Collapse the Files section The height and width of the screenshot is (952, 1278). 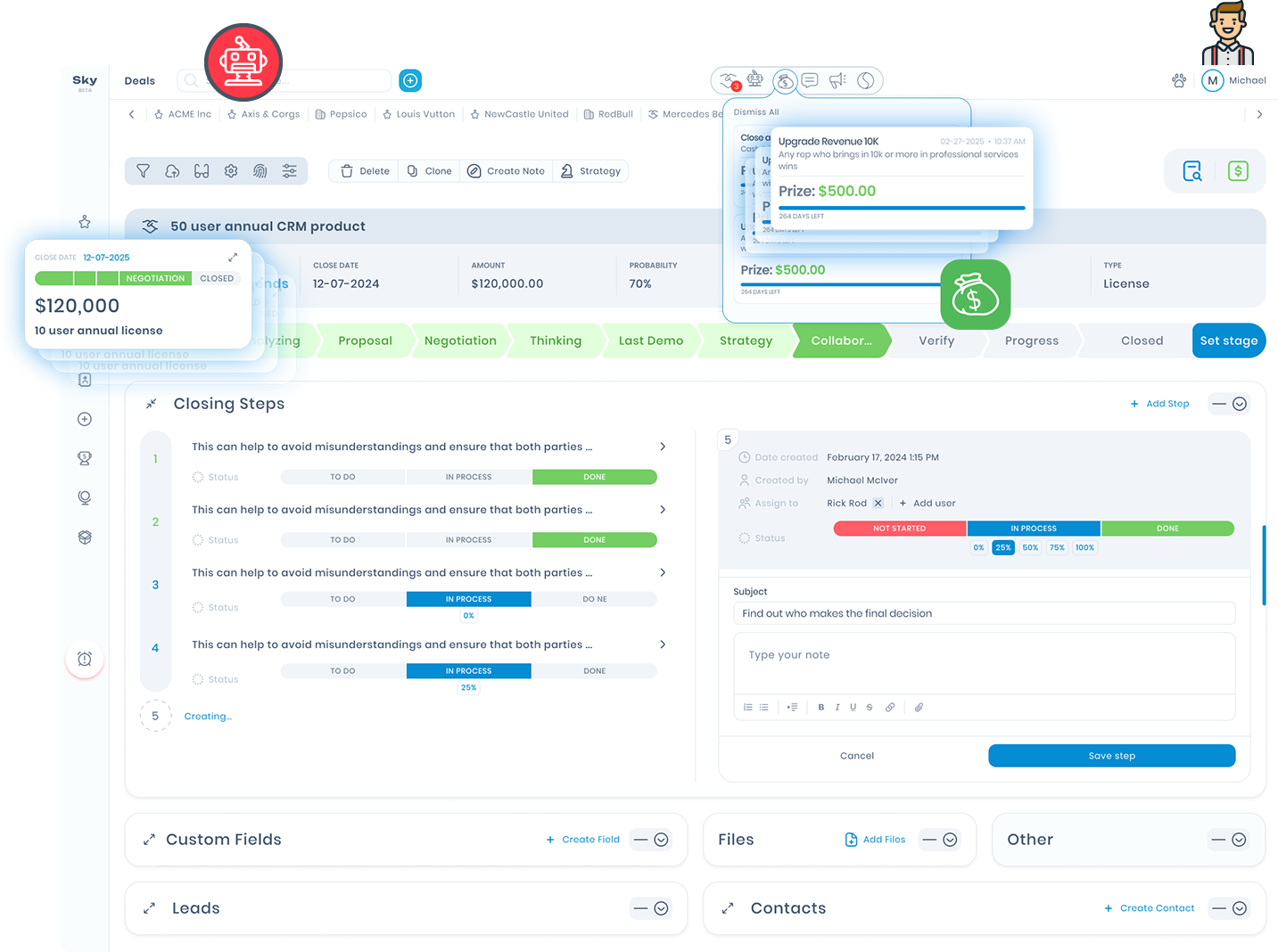[940, 840]
